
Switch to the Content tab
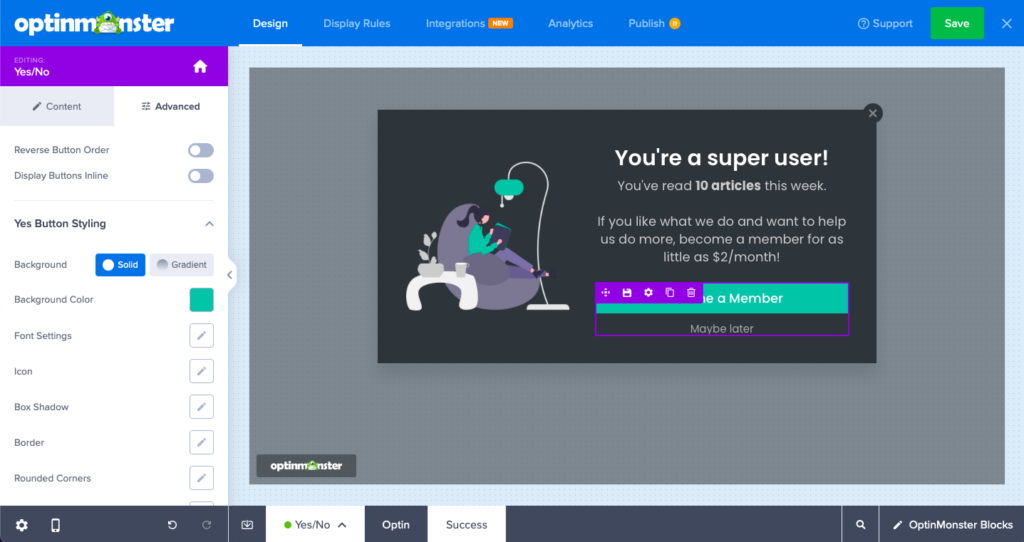coord(57,106)
